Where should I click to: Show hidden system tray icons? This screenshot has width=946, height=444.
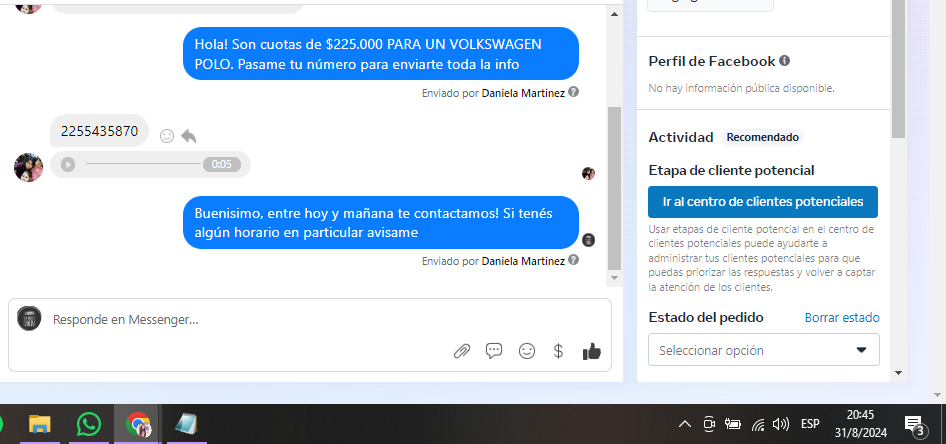point(685,424)
